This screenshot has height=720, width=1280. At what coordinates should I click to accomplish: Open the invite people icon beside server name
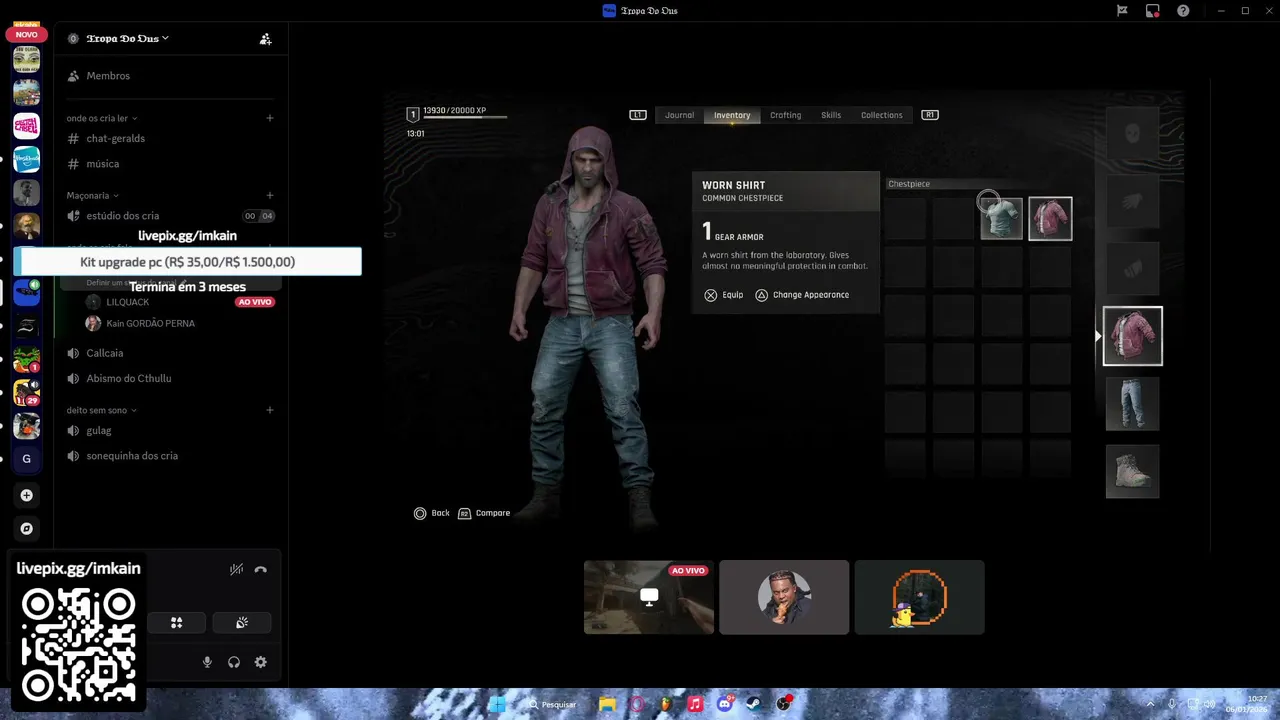tap(265, 39)
